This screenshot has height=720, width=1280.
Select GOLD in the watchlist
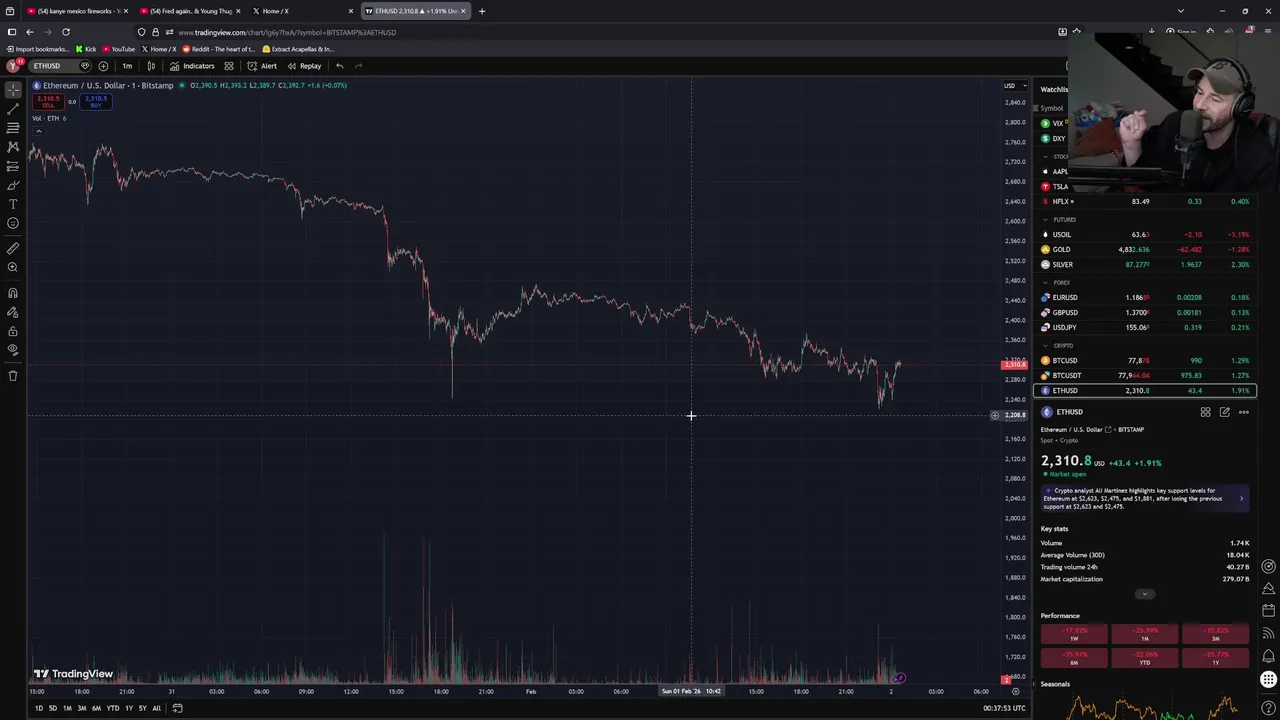tap(1145, 249)
